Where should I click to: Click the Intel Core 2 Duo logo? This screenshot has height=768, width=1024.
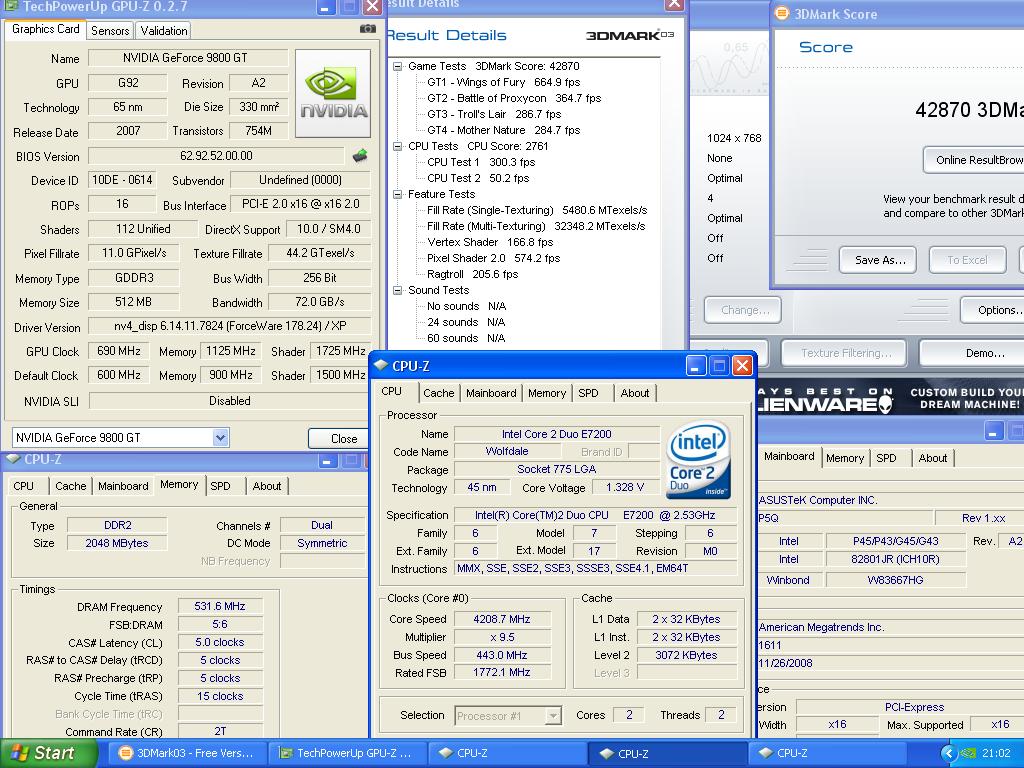point(698,460)
